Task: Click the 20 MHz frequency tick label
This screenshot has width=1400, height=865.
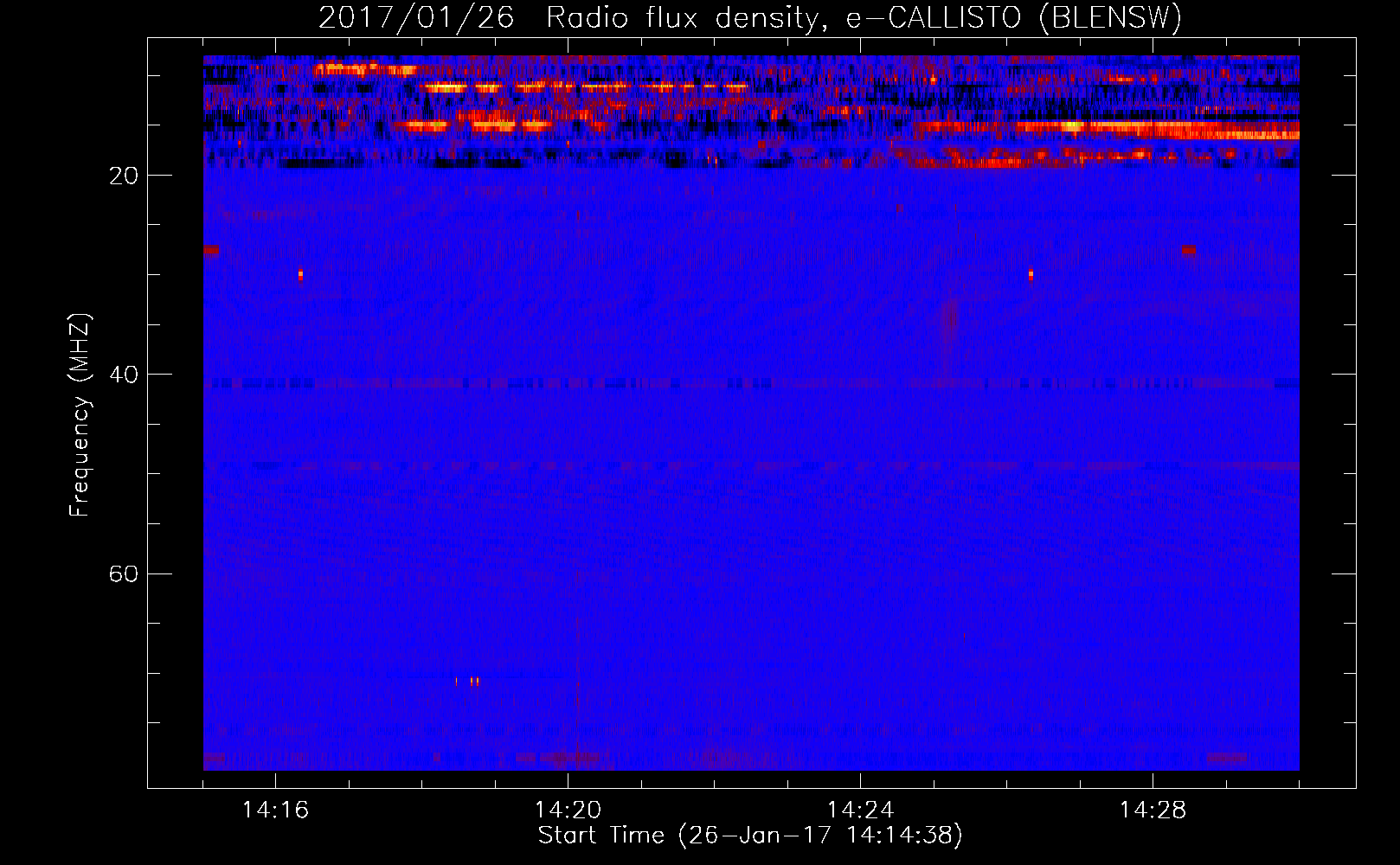Action: point(124,176)
